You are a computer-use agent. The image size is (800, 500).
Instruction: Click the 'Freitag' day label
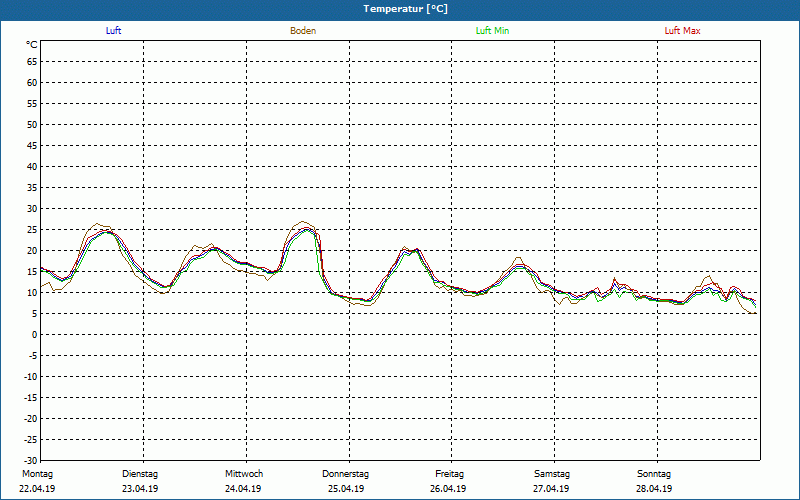coord(449,474)
